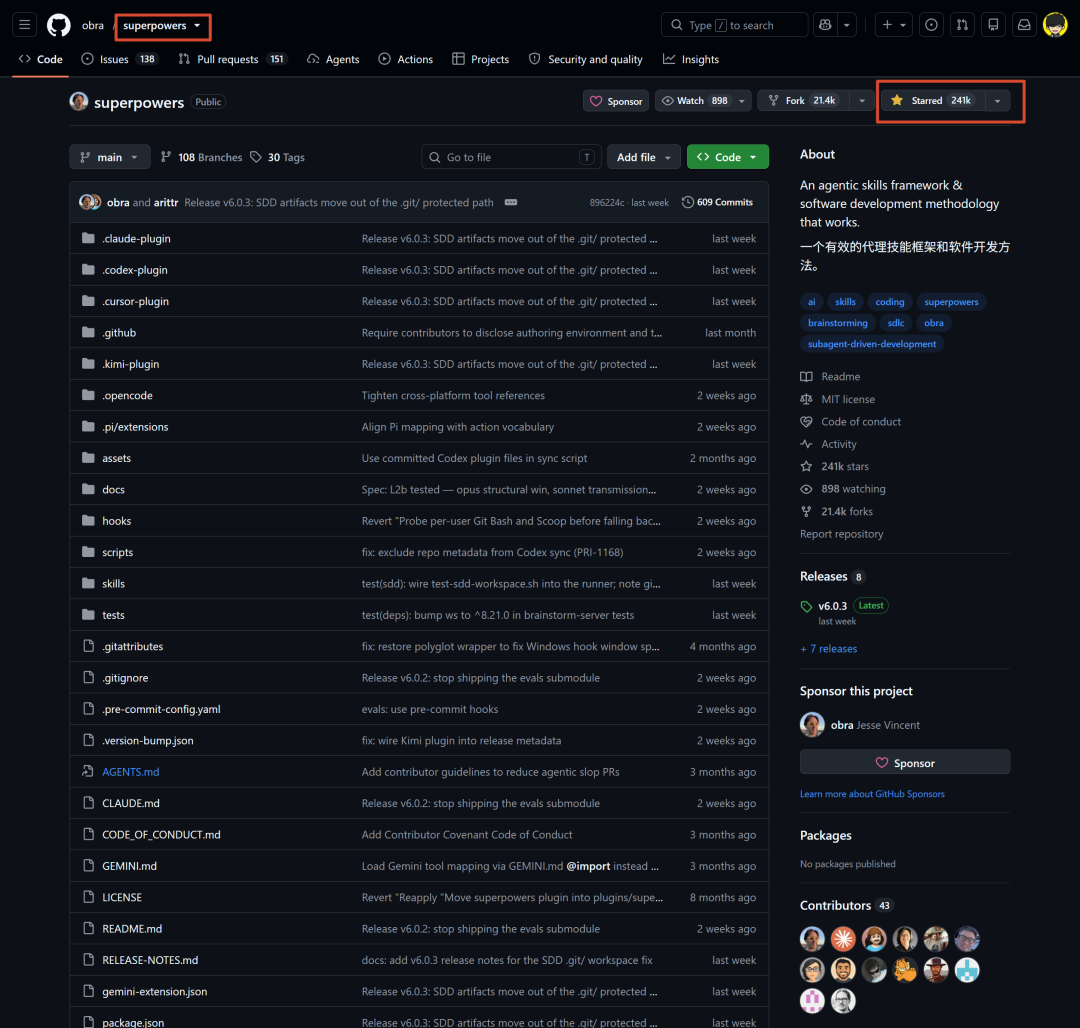
Task: Open the user profile avatar menu
Action: [x=1055, y=25]
